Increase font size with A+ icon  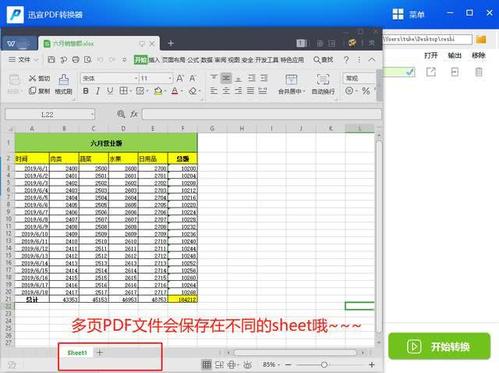[180, 78]
